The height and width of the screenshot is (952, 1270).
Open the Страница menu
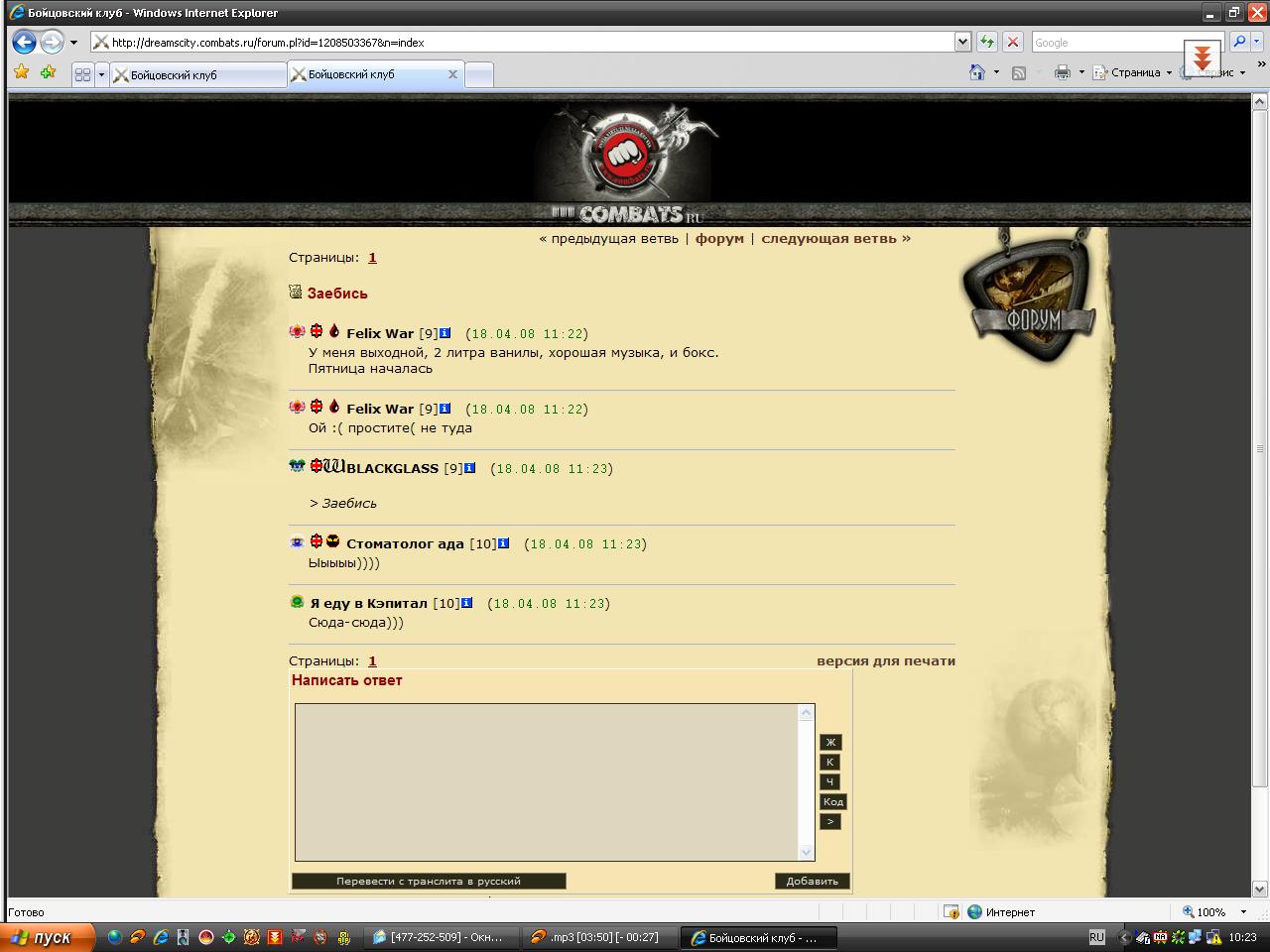1132,72
